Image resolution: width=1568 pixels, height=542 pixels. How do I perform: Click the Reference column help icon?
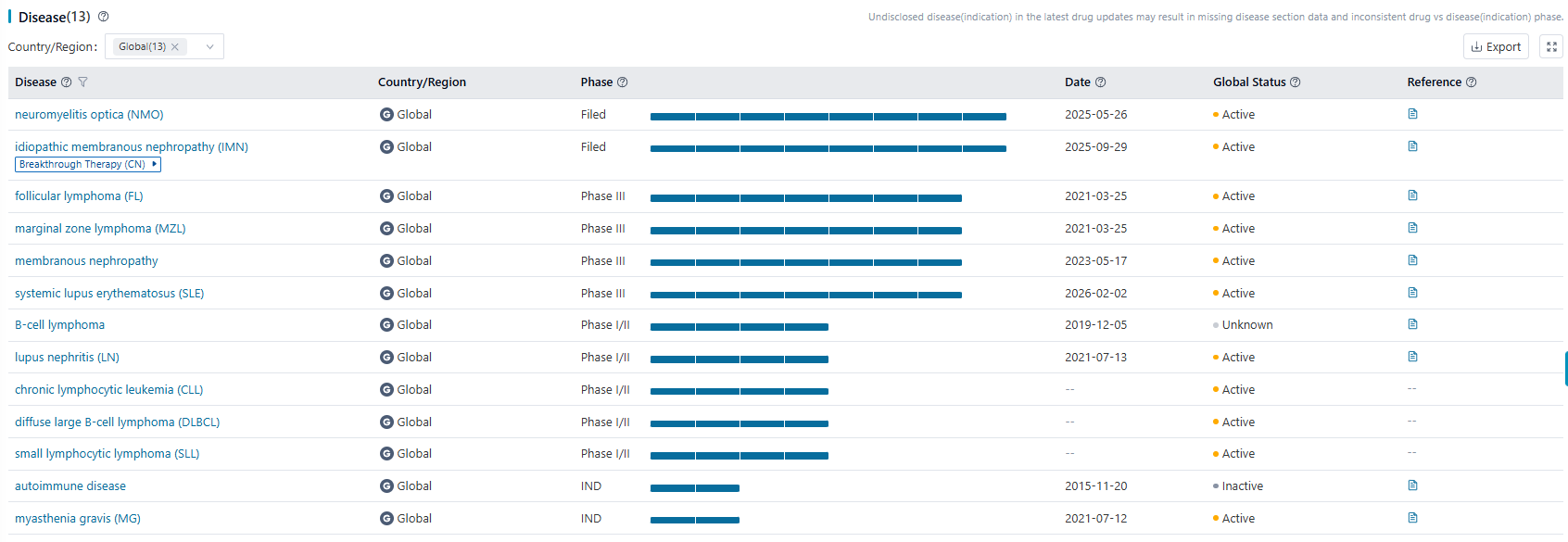1471,82
